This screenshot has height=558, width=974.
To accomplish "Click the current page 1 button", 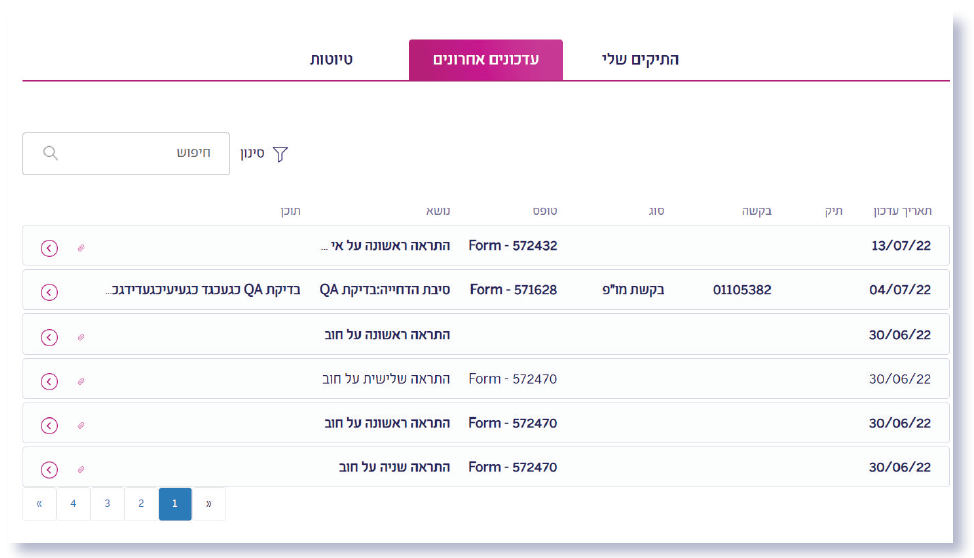I will pyautogui.click(x=175, y=504).
